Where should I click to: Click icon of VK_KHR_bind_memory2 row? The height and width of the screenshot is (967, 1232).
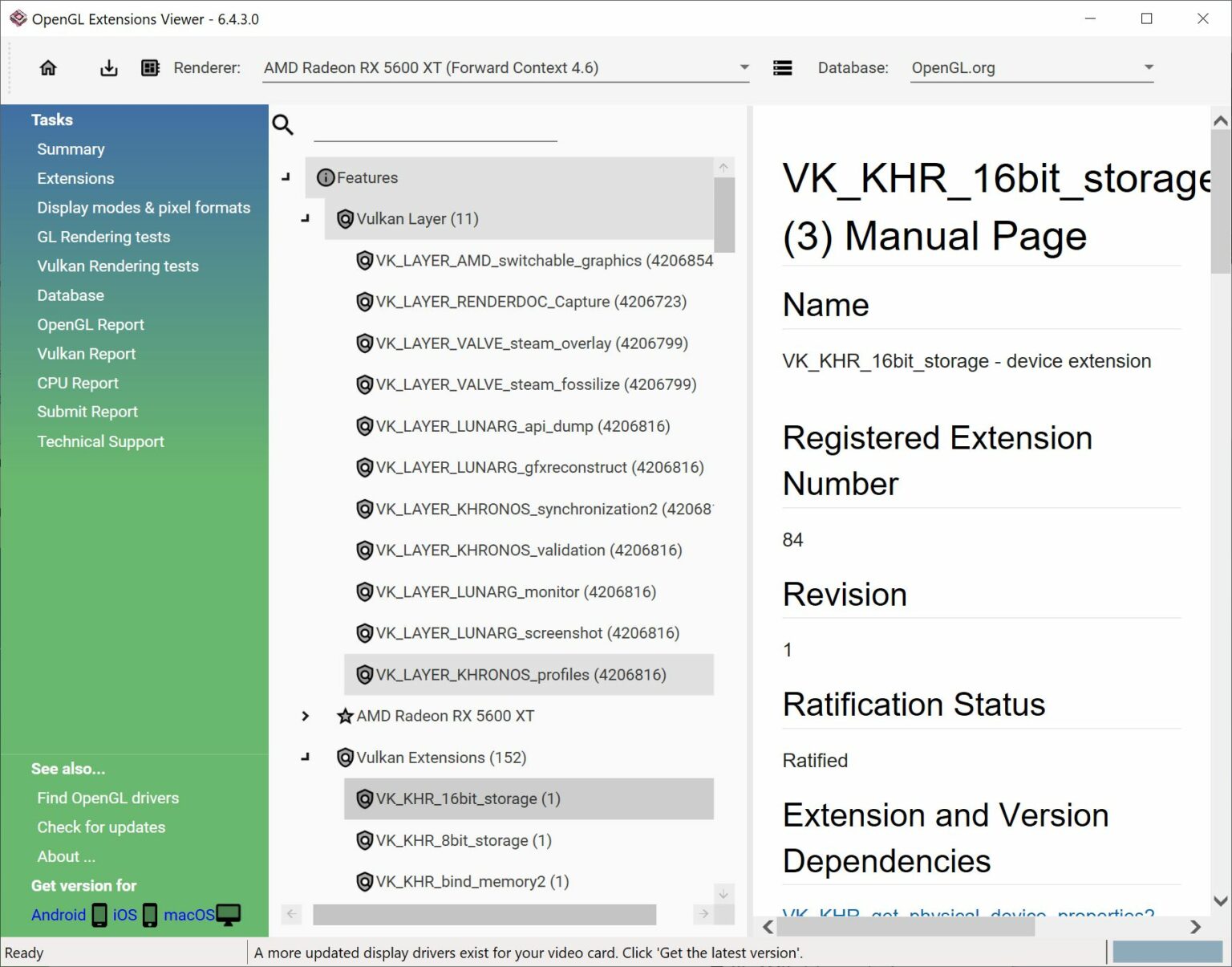[x=364, y=881]
